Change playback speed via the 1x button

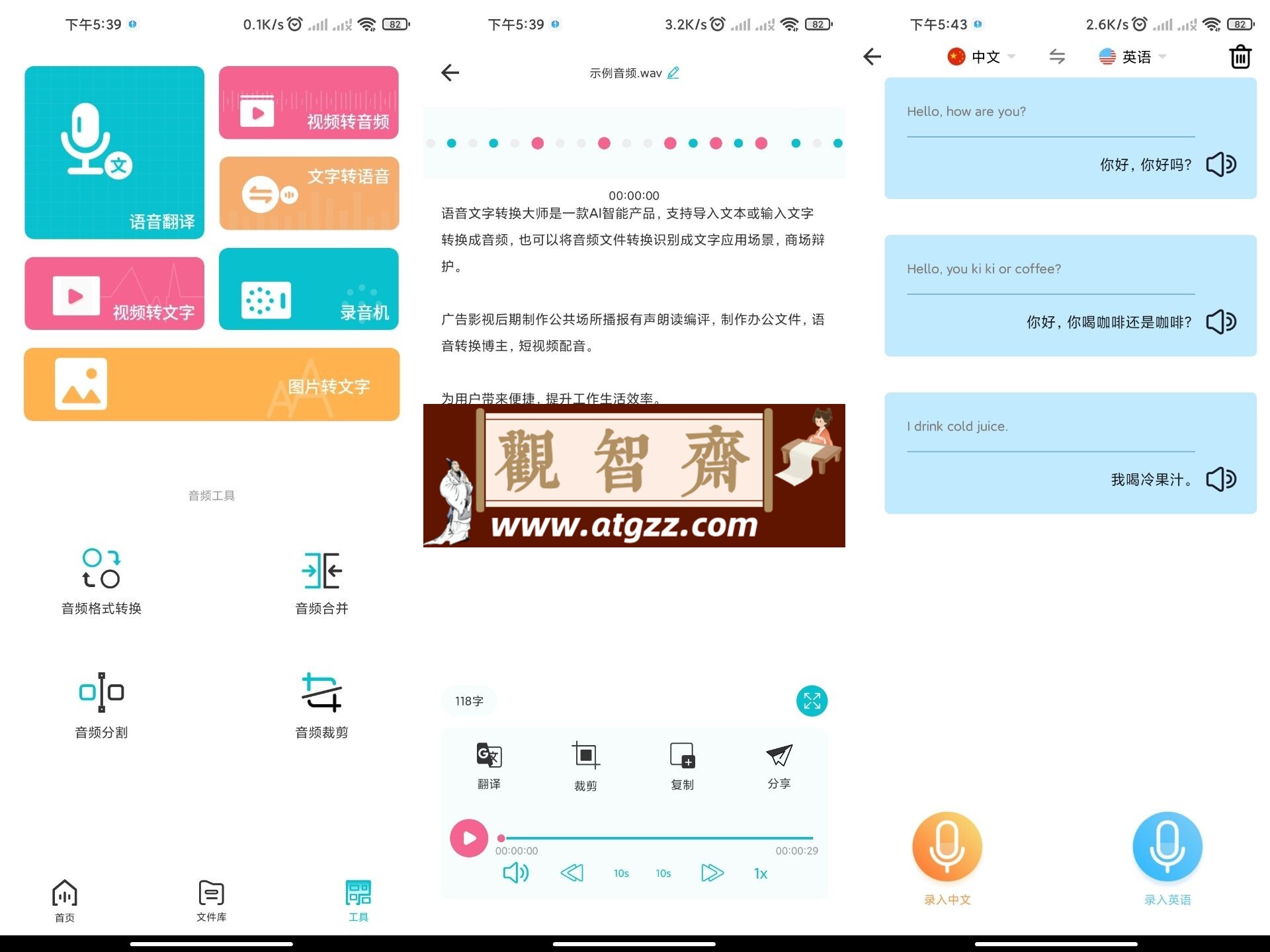pyautogui.click(x=761, y=874)
